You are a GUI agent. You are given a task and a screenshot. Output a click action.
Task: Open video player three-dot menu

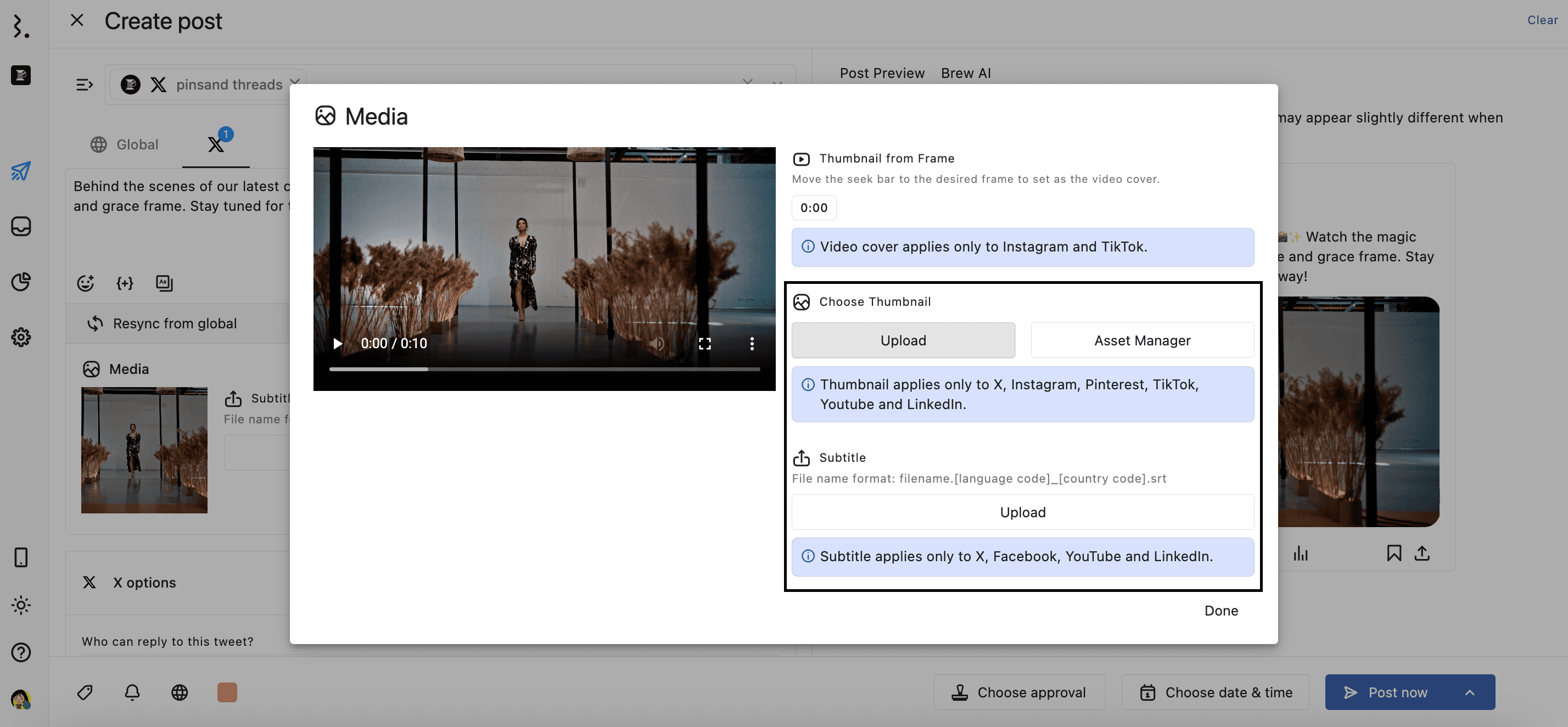point(752,343)
